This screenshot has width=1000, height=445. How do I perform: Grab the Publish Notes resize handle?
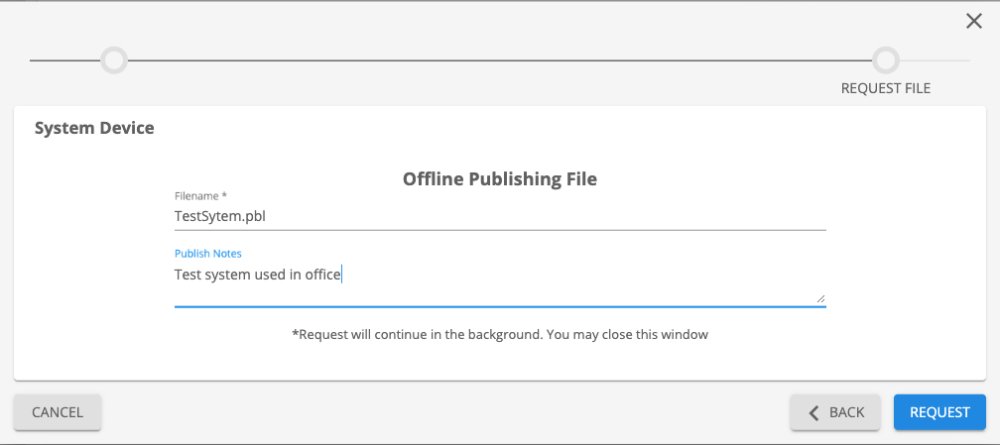tap(821, 297)
